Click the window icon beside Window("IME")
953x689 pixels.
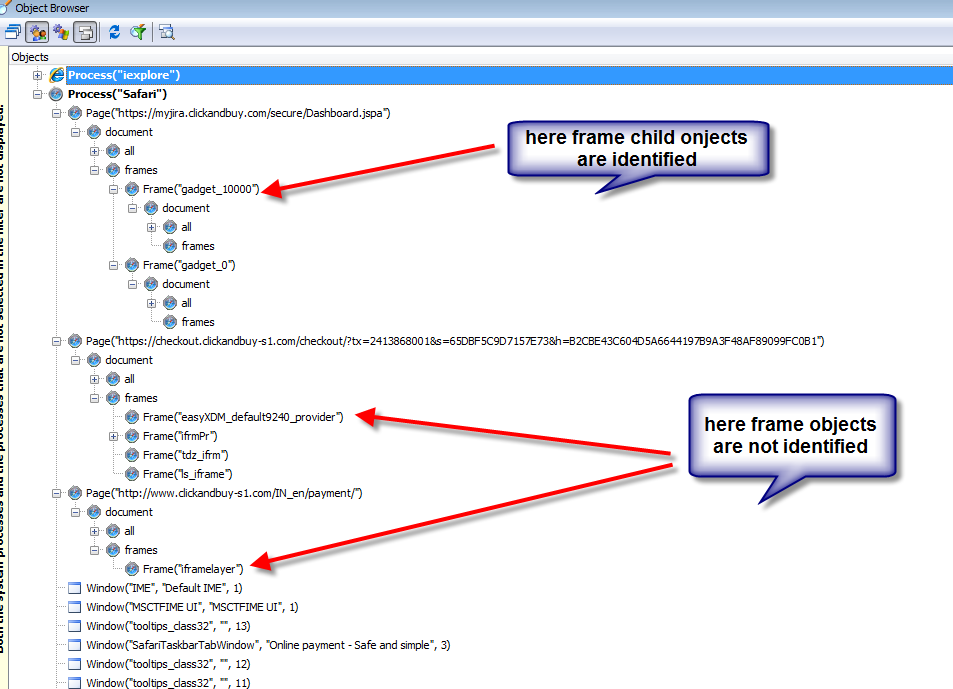pos(74,588)
